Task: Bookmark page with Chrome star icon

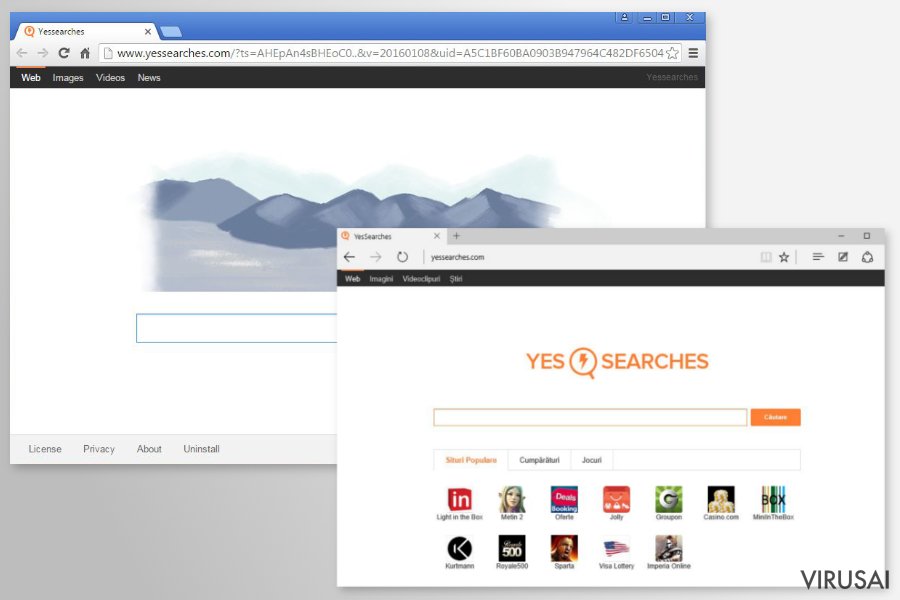Action: (x=672, y=53)
